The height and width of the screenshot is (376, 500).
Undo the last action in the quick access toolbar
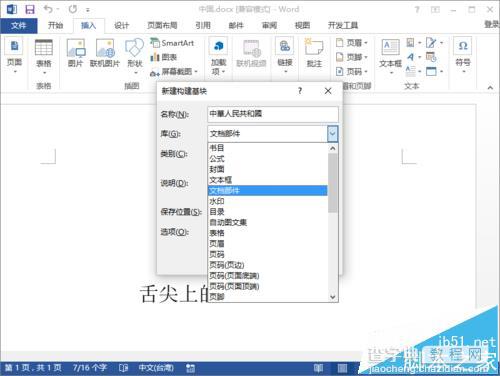tap(48, 9)
